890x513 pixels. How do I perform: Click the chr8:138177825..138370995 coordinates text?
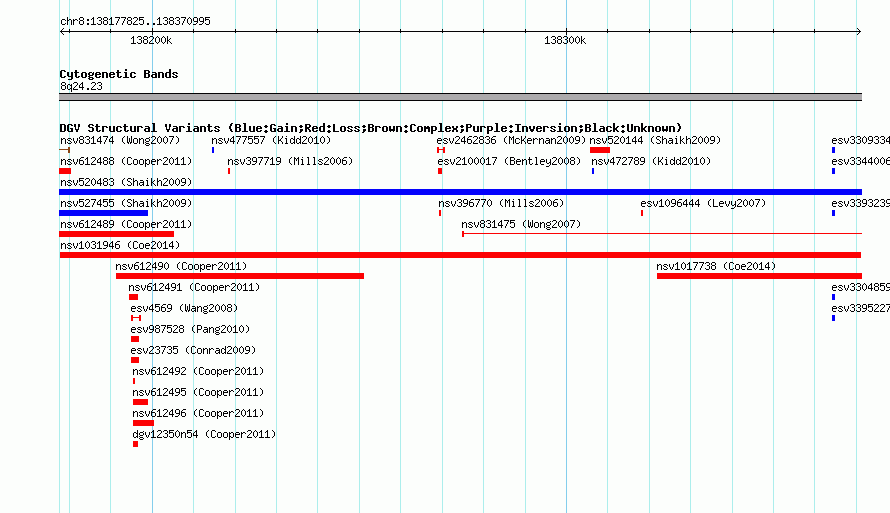coord(135,21)
